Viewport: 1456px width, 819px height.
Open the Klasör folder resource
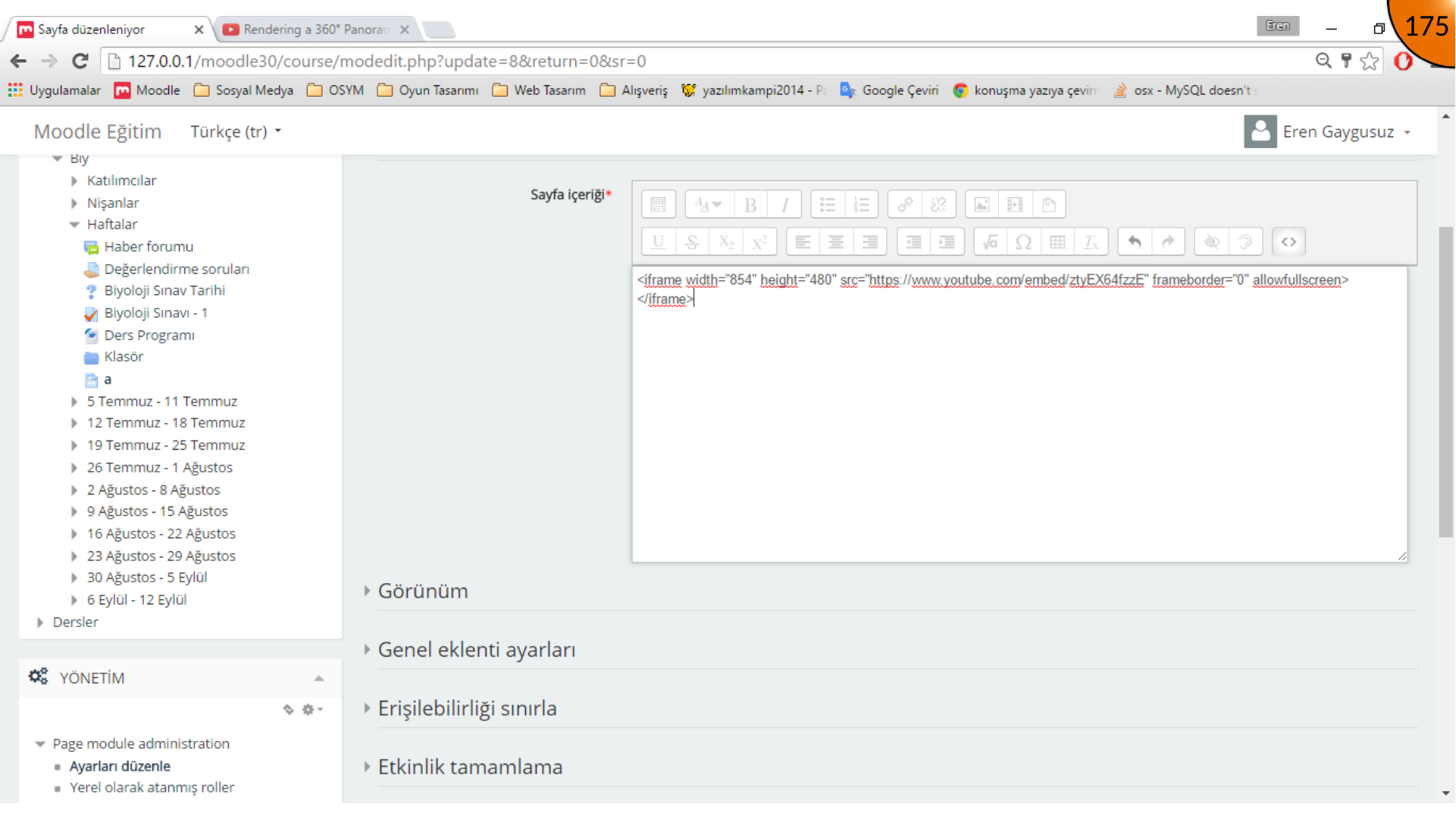coord(124,357)
